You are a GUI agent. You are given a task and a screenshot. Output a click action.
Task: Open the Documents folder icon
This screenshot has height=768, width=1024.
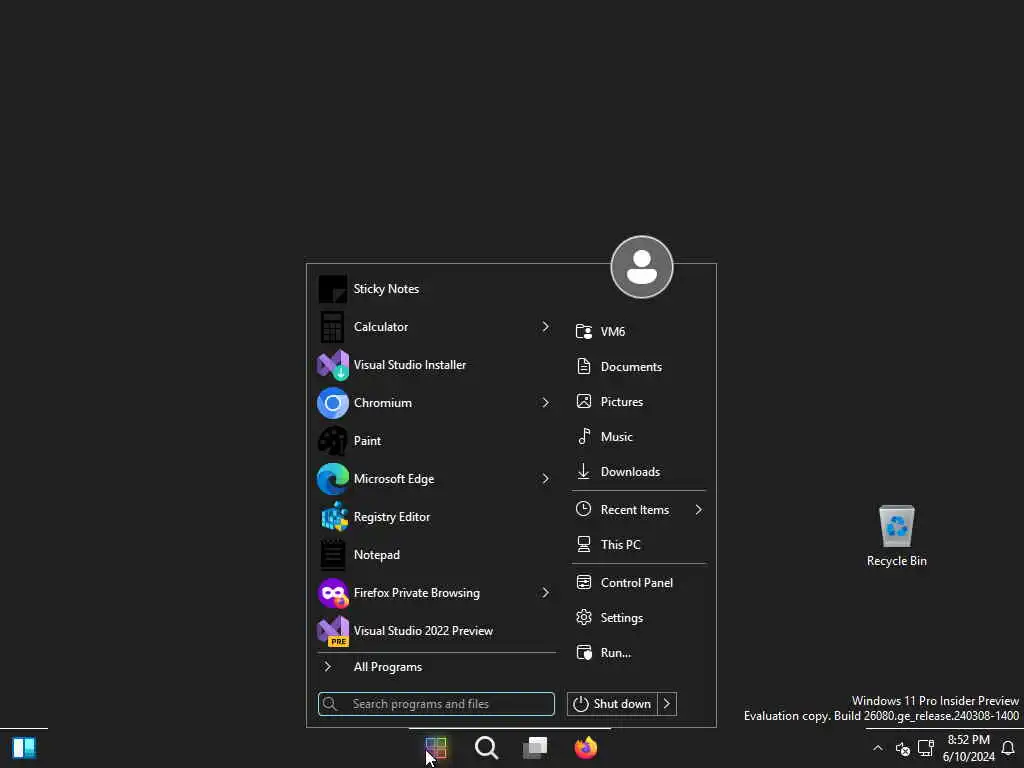[x=584, y=366]
